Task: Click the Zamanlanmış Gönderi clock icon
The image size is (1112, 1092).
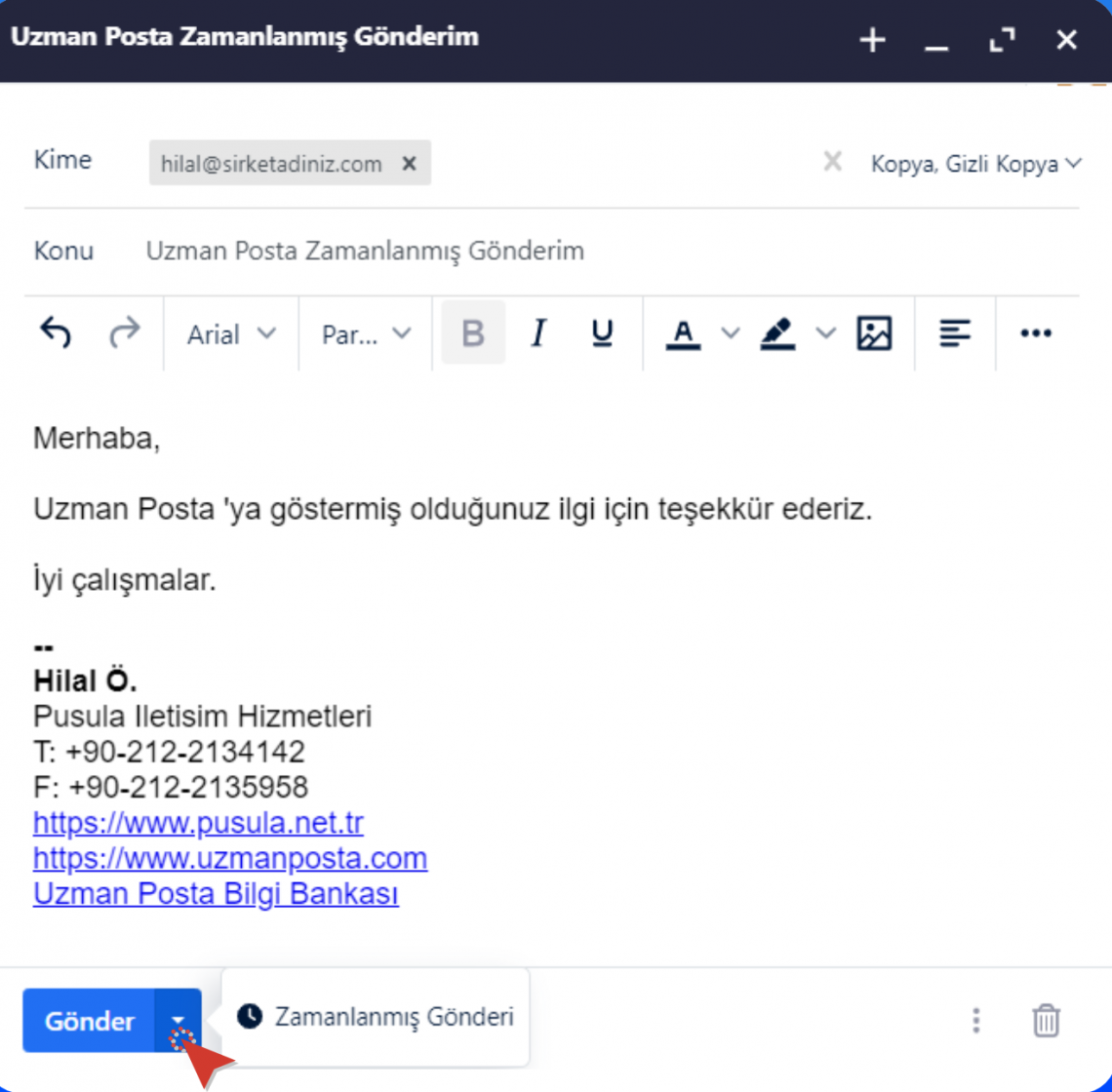Action: tap(249, 1017)
